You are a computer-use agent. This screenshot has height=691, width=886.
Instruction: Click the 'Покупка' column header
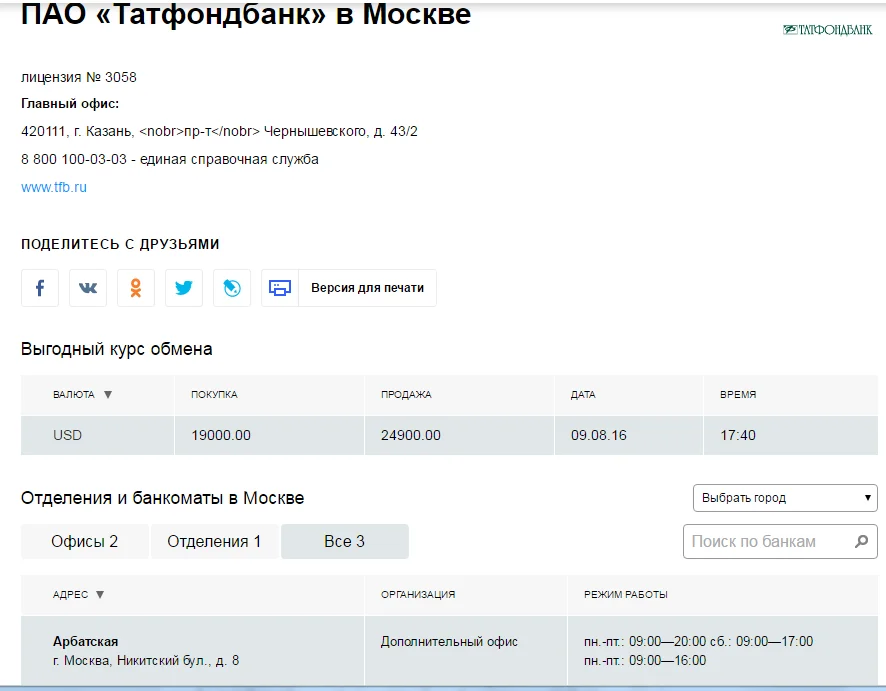pos(214,395)
